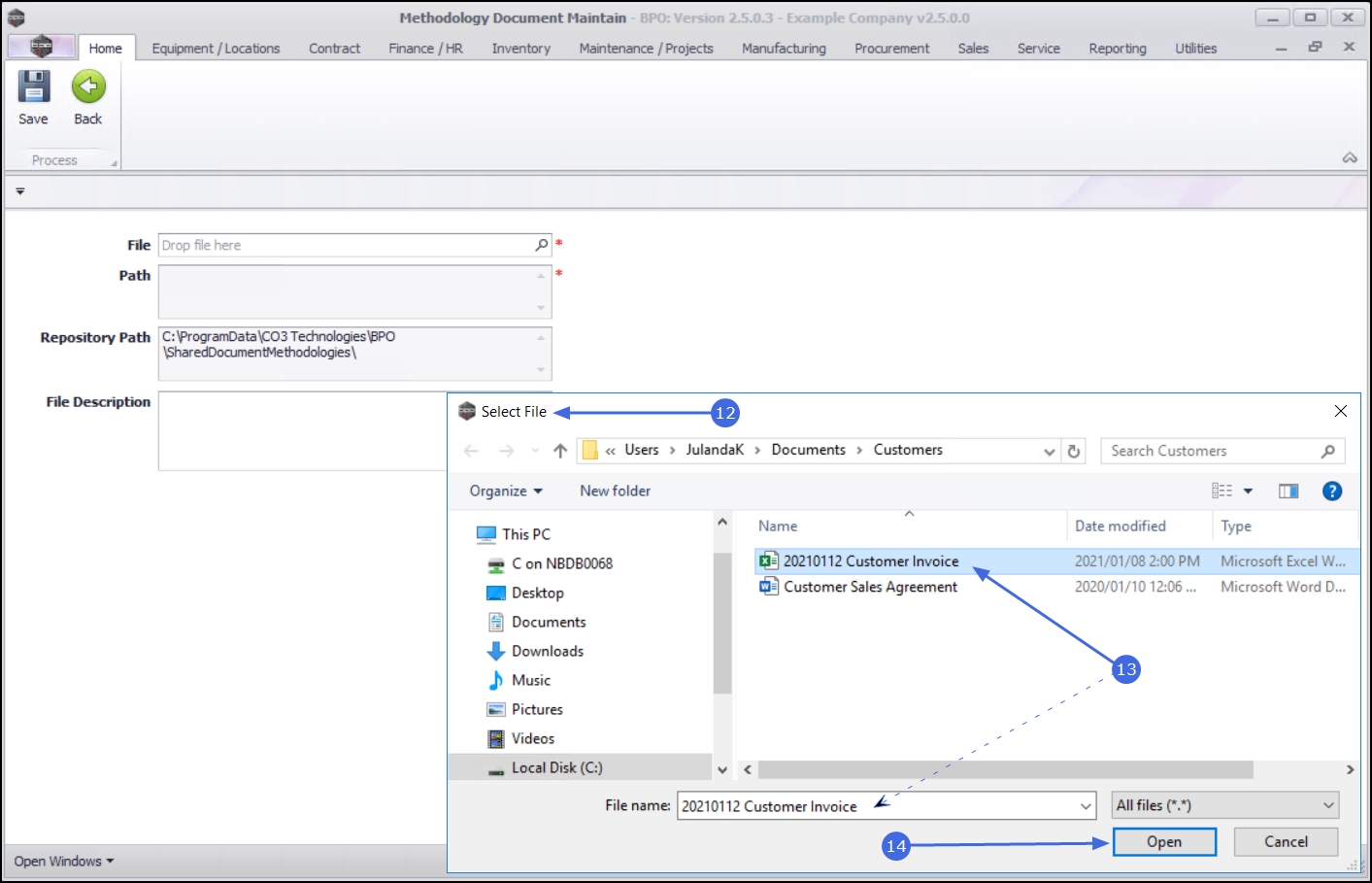
Task: Click the horizontal scrollbar of file list
Action: tap(1006, 769)
